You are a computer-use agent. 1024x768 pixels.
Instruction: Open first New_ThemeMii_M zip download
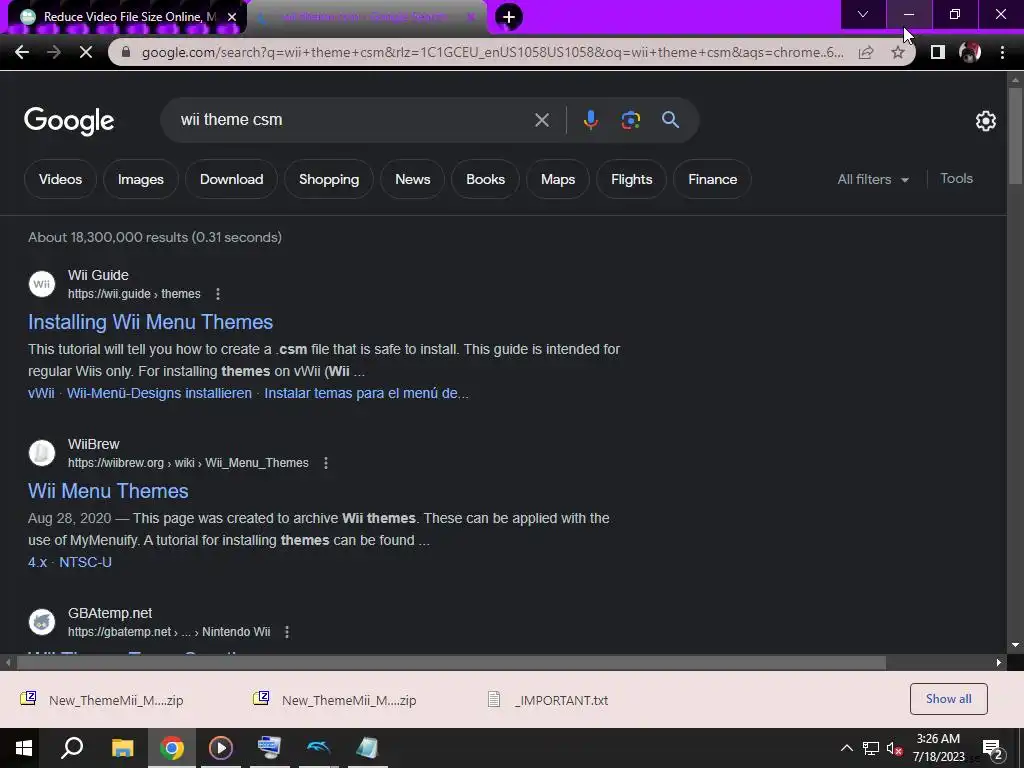point(103,700)
